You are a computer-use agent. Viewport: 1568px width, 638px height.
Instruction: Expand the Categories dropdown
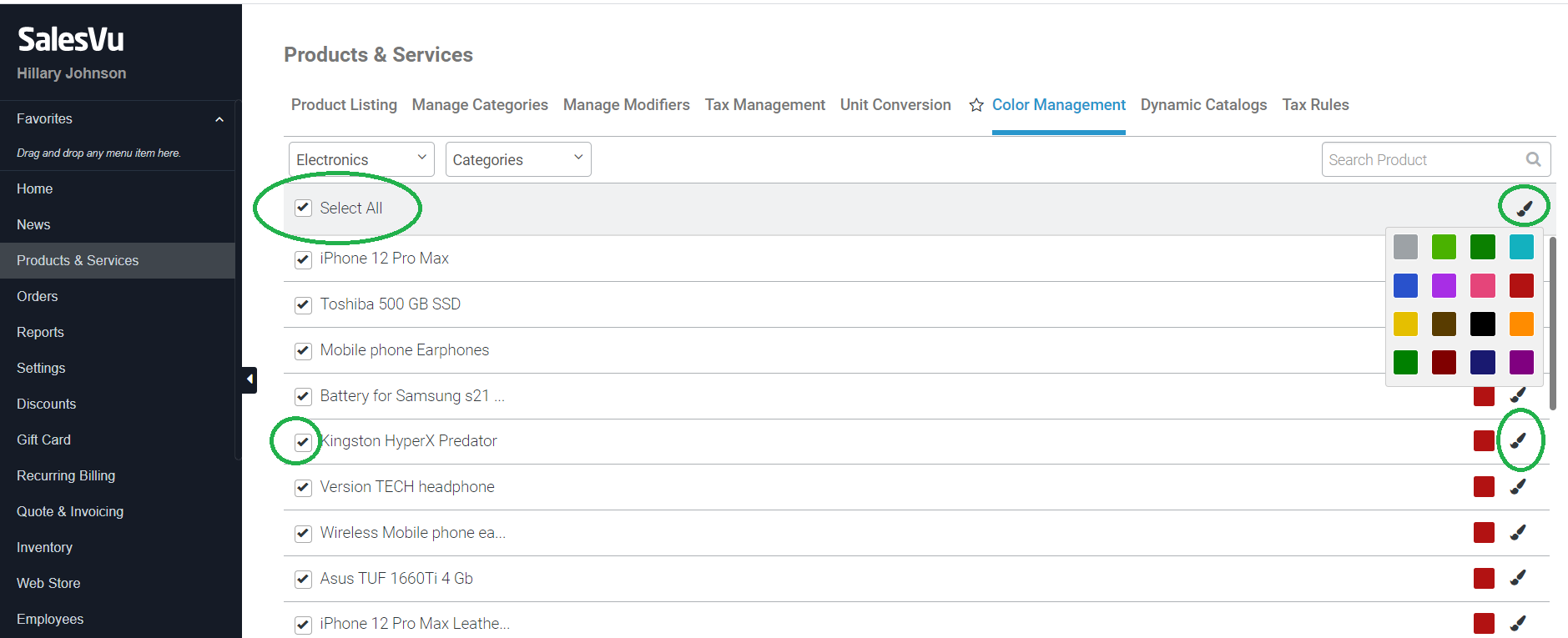pos(517,159)
